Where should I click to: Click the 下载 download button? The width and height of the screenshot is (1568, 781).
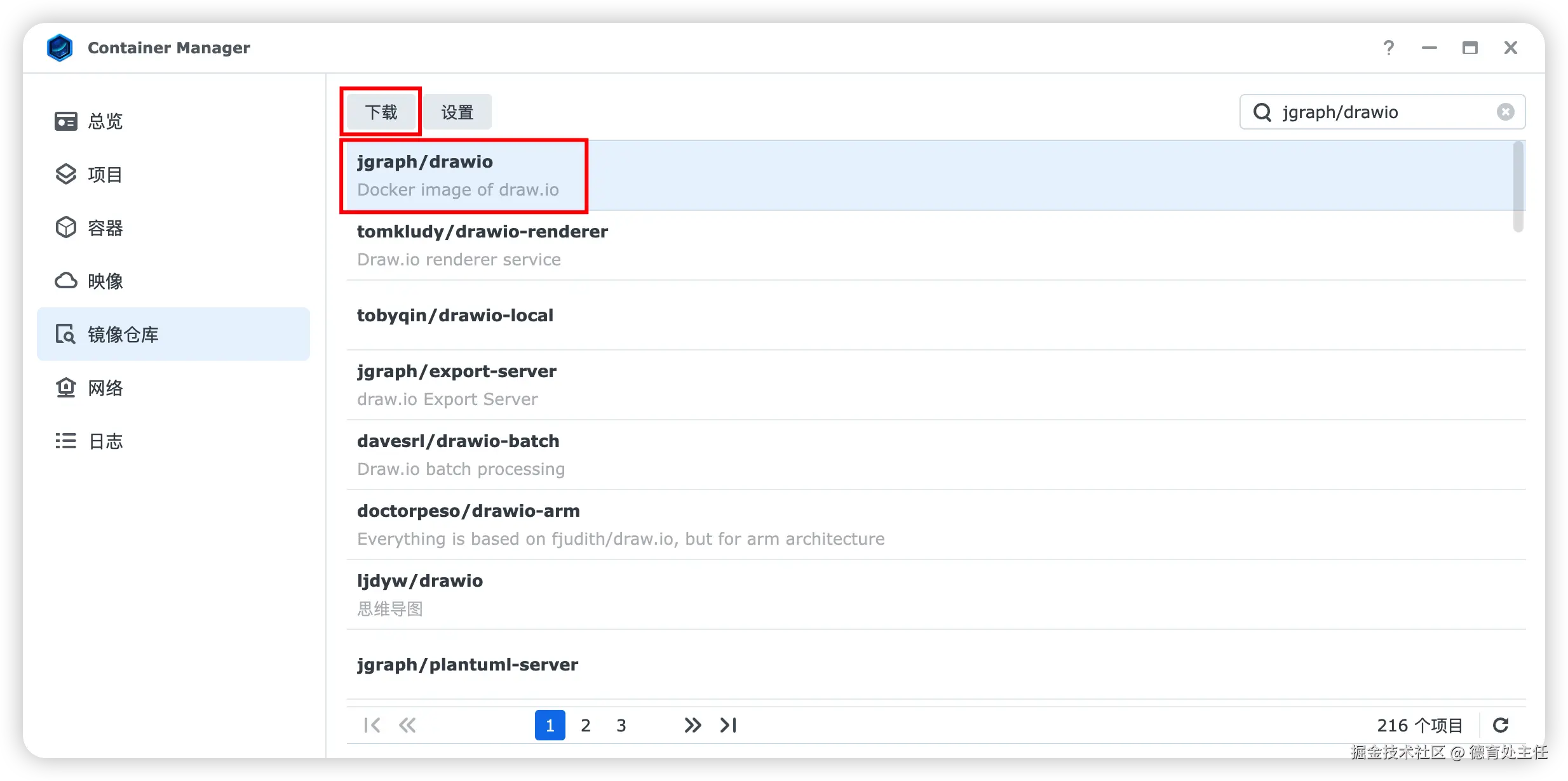[x=381, y=112]
